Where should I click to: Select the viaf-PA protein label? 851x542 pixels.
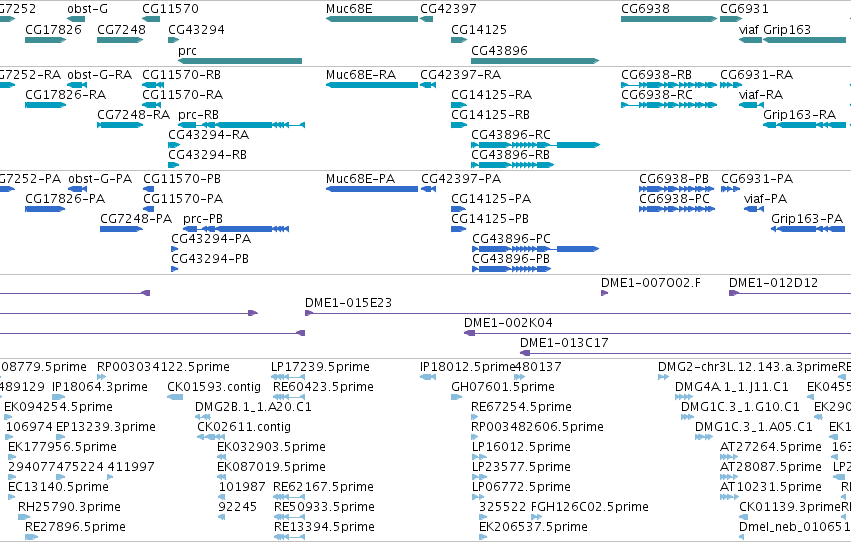(x=765, y=199)
